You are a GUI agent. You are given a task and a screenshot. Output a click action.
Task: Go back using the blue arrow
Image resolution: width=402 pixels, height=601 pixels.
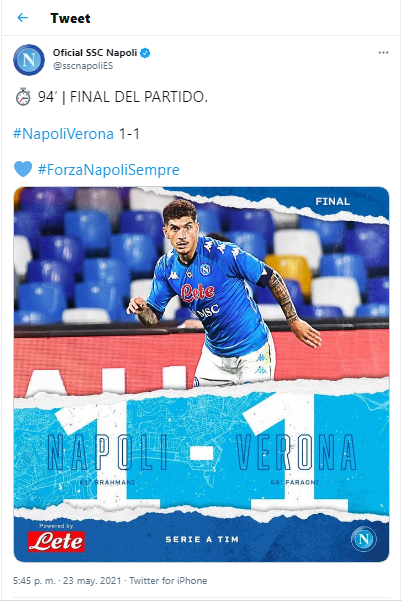pyautogui.click(x=23, y=18)
